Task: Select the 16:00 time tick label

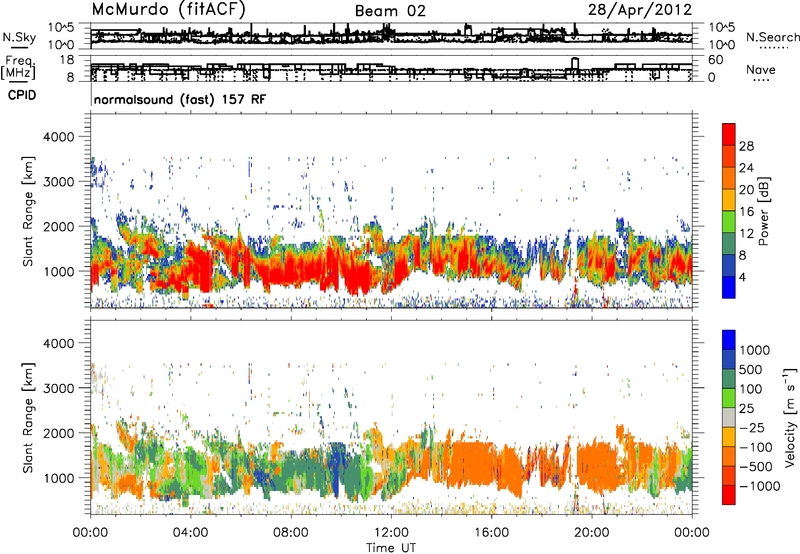Action: pyautogui.click(x=491, y=533)
